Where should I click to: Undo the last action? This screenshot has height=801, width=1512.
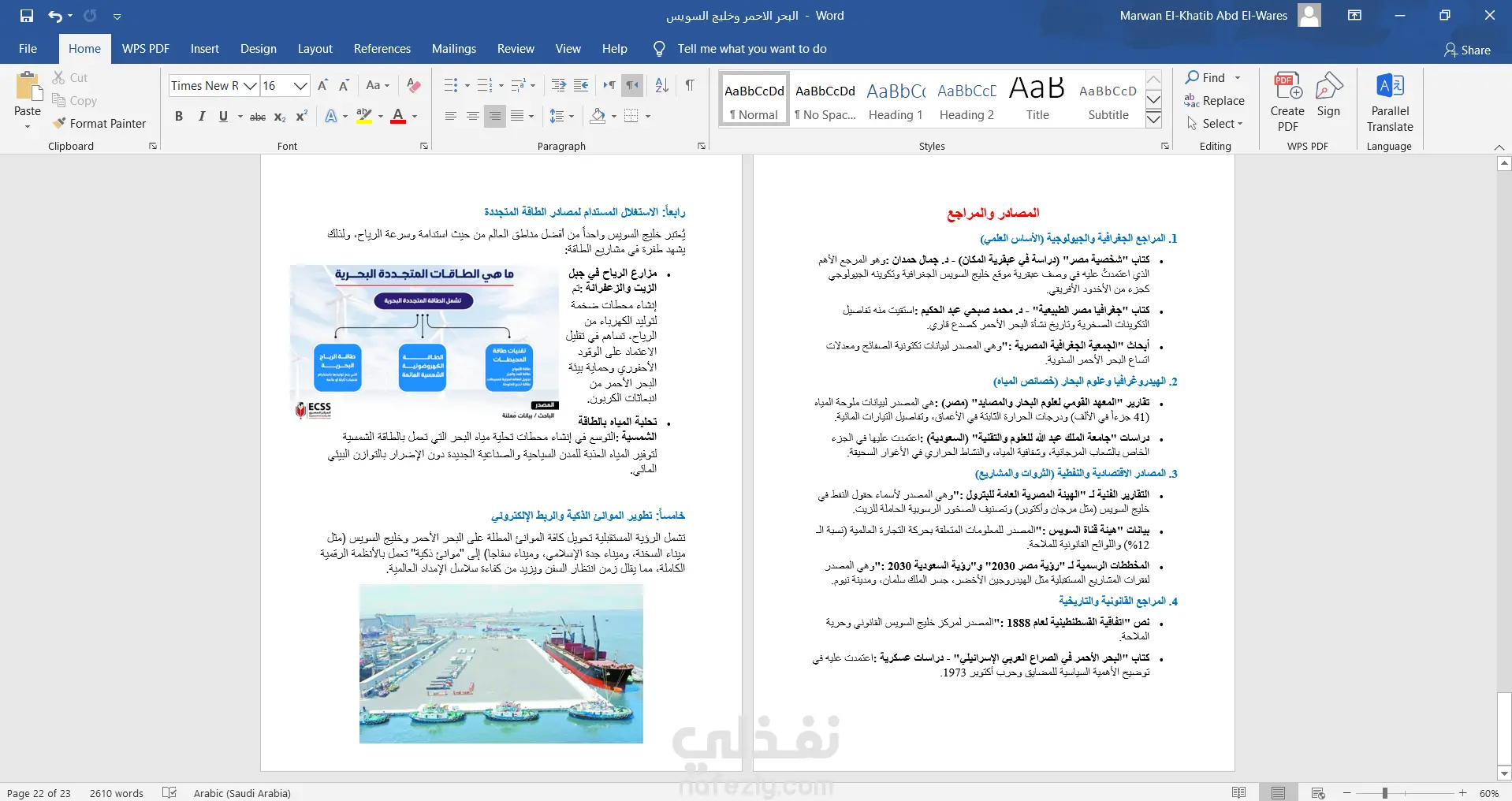tap(54, 16)
